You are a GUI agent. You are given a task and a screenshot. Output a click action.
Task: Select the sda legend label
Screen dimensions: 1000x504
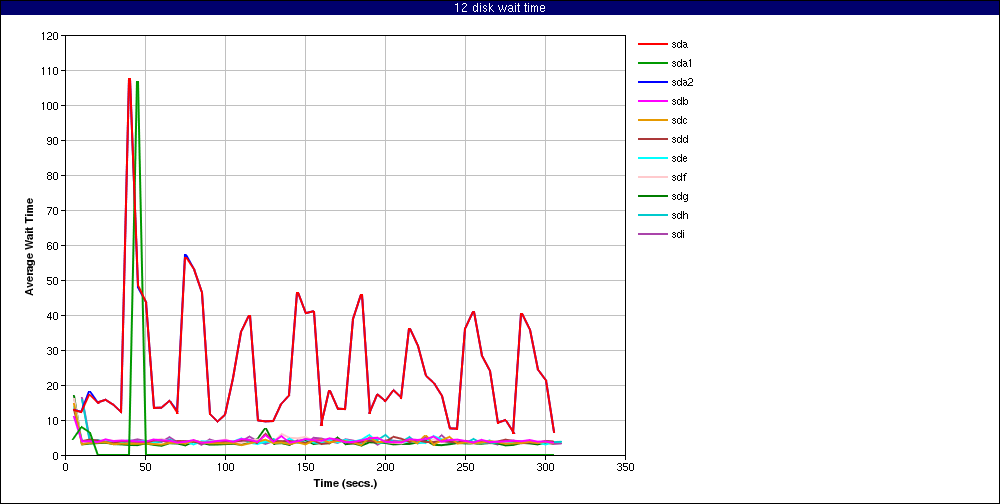point(679,44)
